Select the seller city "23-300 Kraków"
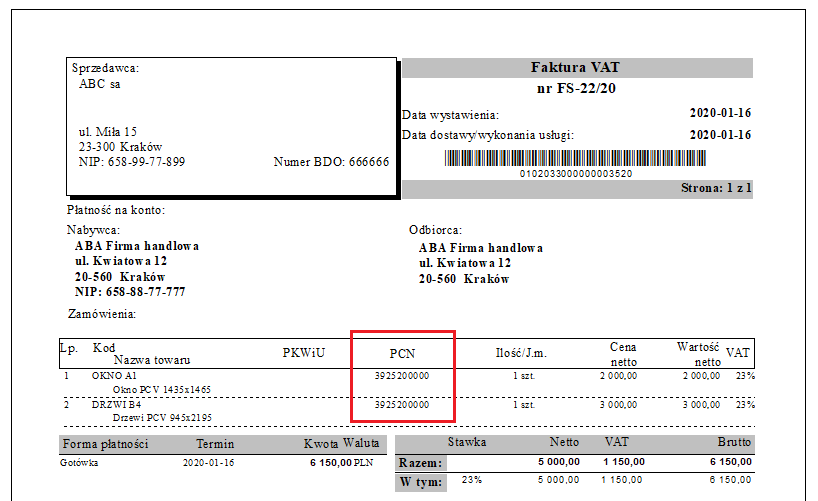The image size is (818, 501). tap(121, 147)
